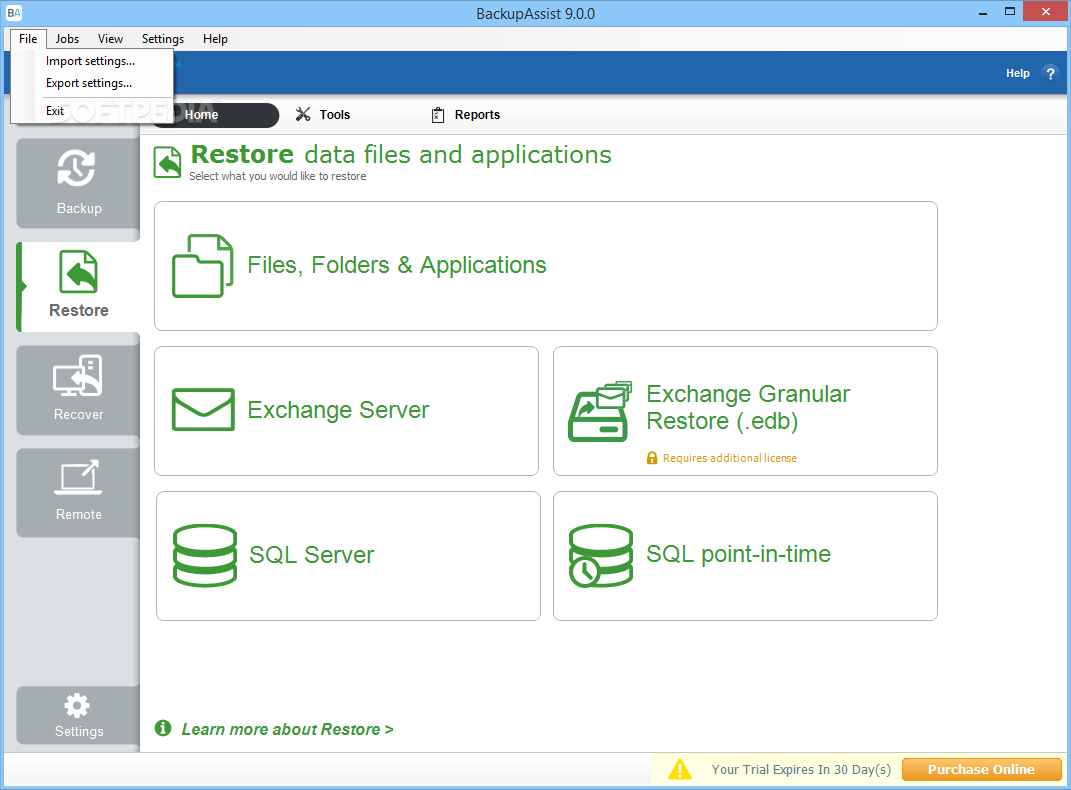Screen dimensions: 1071x790
Task: Click the SQL point-in-time clock database icon
Action: 600,555
